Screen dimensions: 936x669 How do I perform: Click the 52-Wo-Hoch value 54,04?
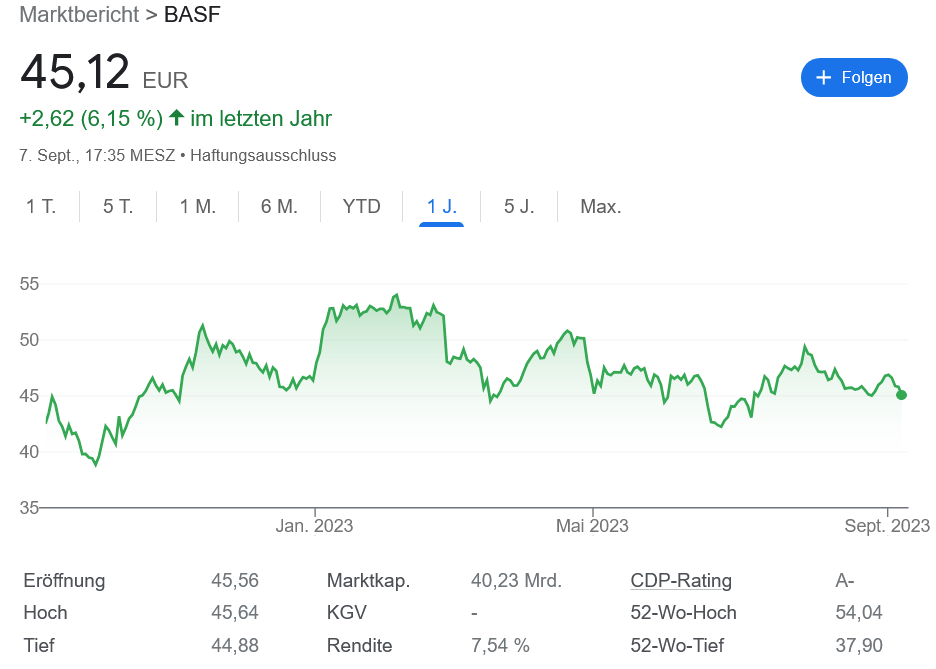[x=857, y=612]
